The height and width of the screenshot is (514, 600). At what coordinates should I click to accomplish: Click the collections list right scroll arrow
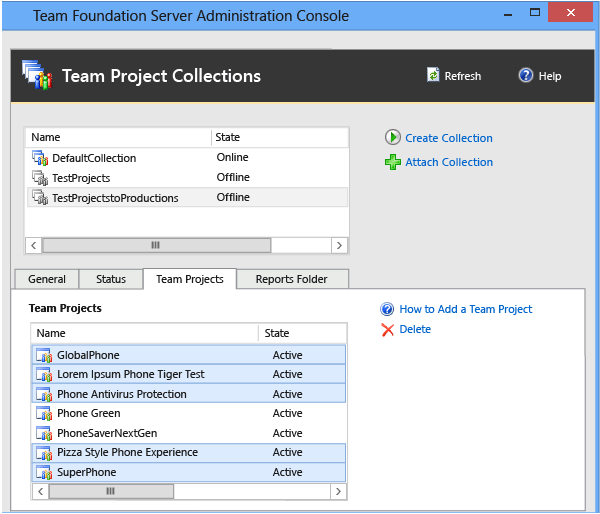[x=340, y=245]
